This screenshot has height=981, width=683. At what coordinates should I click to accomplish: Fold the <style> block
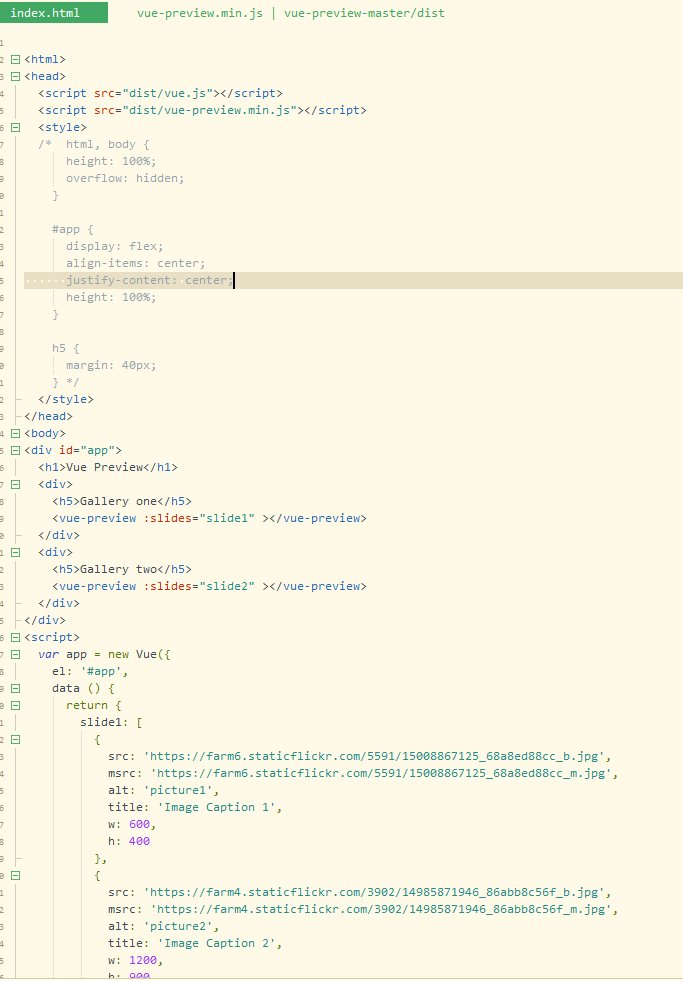(16, 128)
